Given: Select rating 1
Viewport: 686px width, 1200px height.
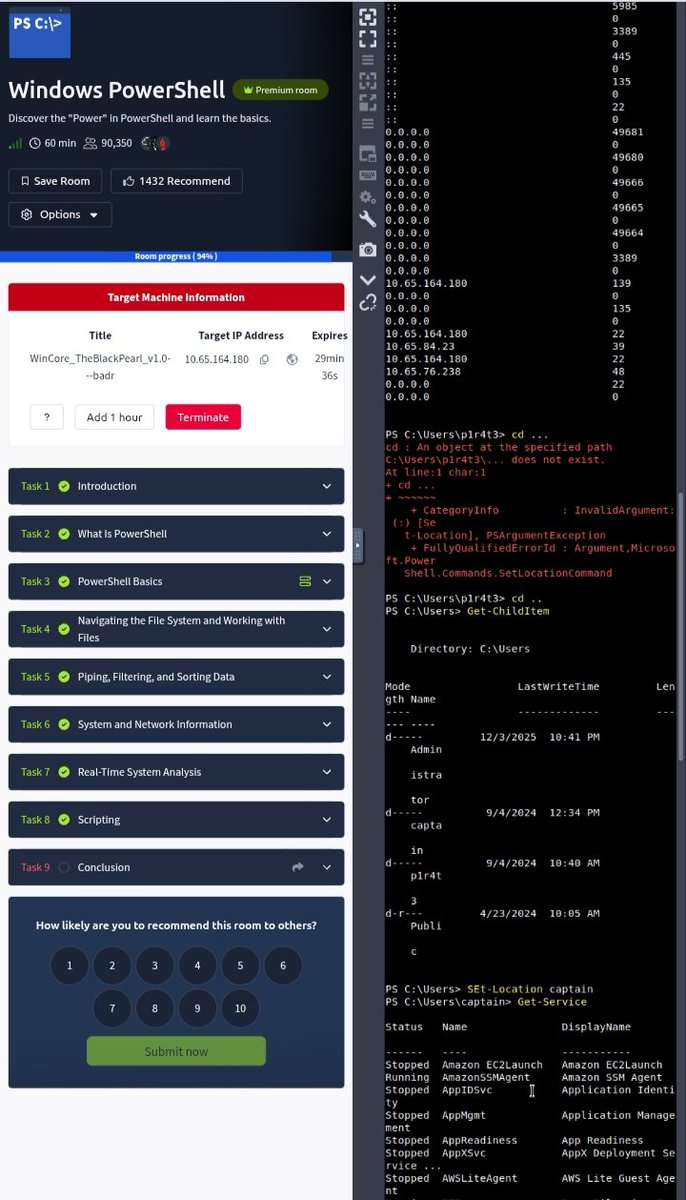Looking at the screenshot, I should tap(69, 965).
